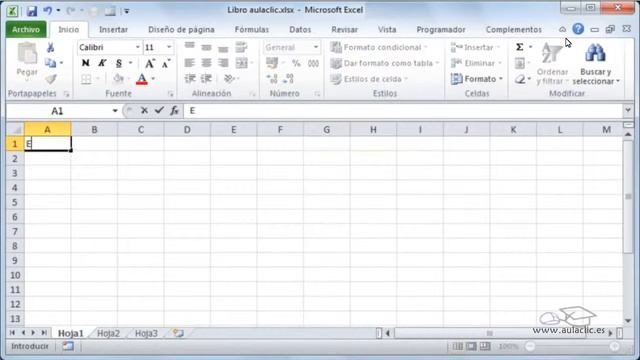Viewport: 640px width, 360px height.
Task: Open Estilos de celda menu
Action: coord(369,79)
